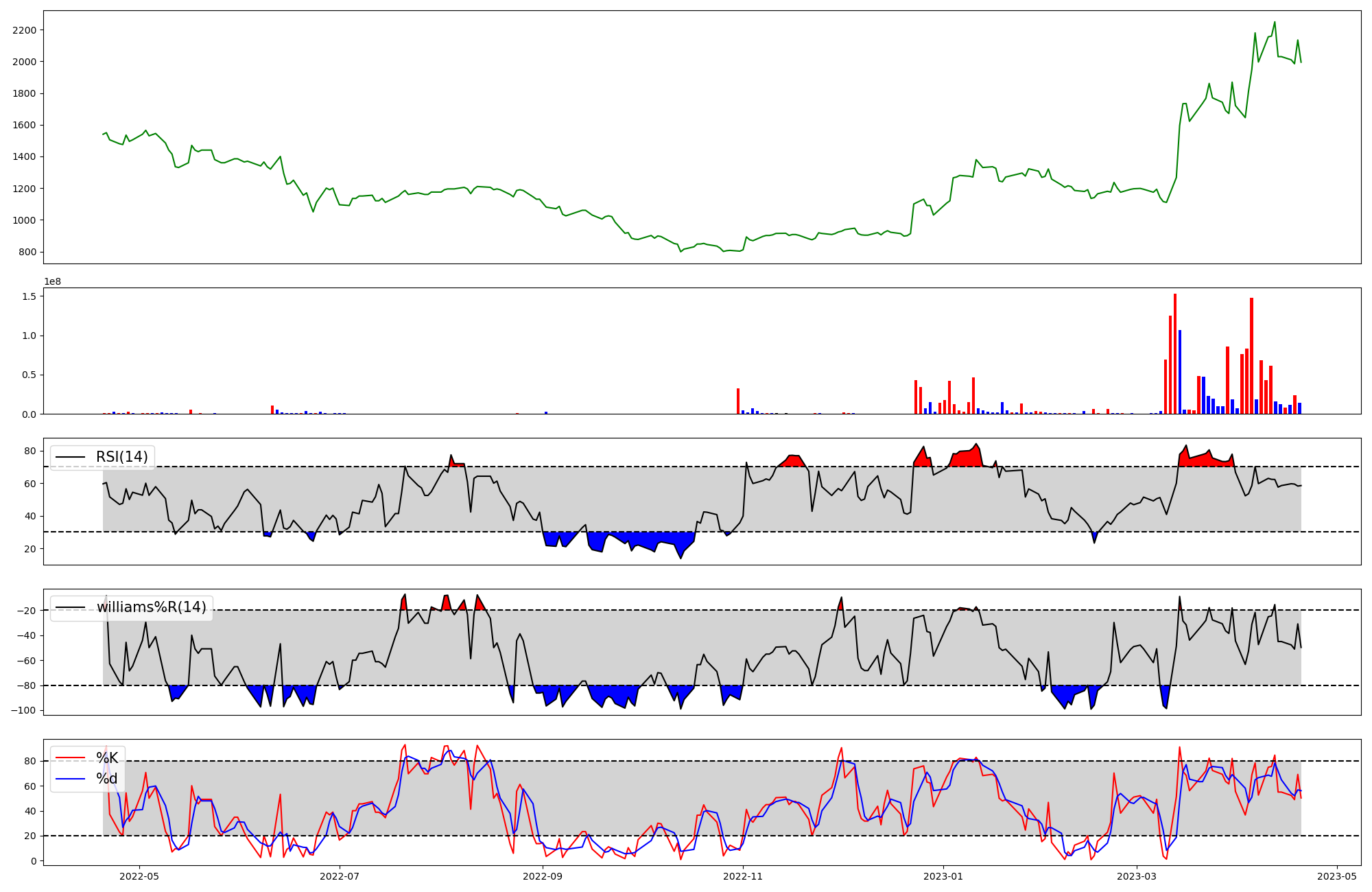Click the -100 Williams %R axis label

point(23,710)
